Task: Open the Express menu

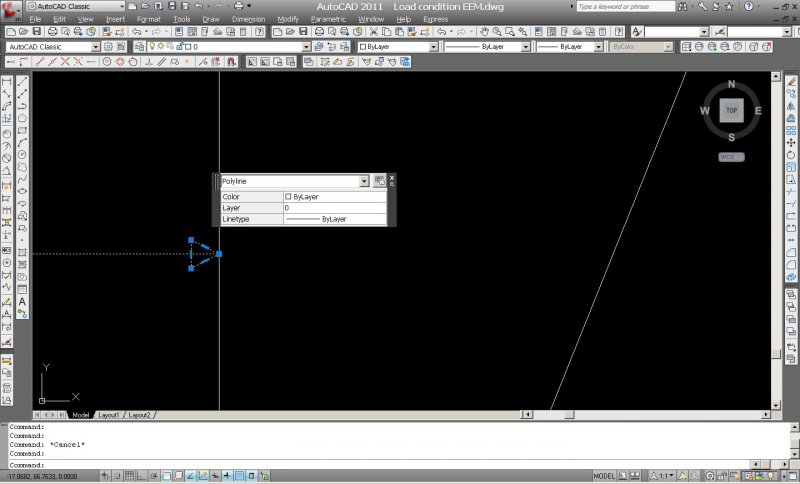Action: tap(435, 19)
